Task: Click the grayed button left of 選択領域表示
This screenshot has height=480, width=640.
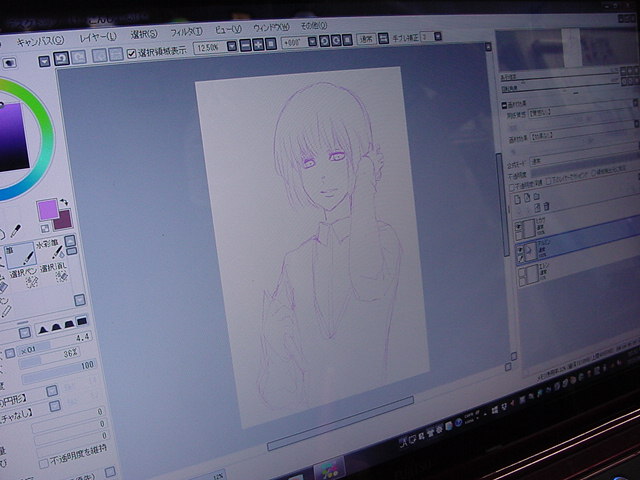Action: click(116, 55)
